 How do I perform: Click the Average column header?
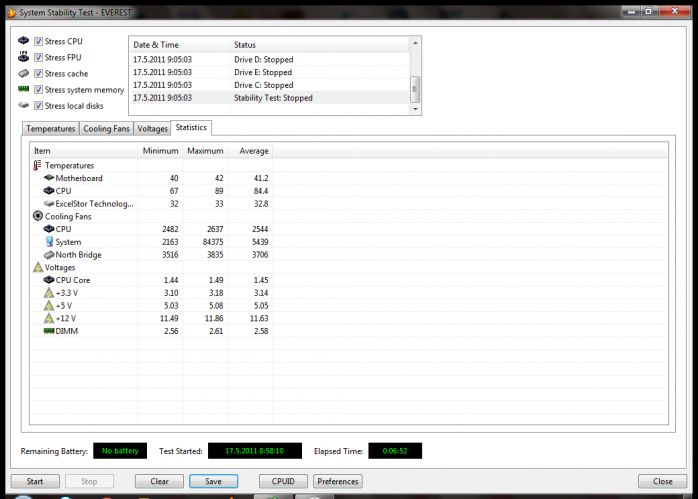point(250,151)
